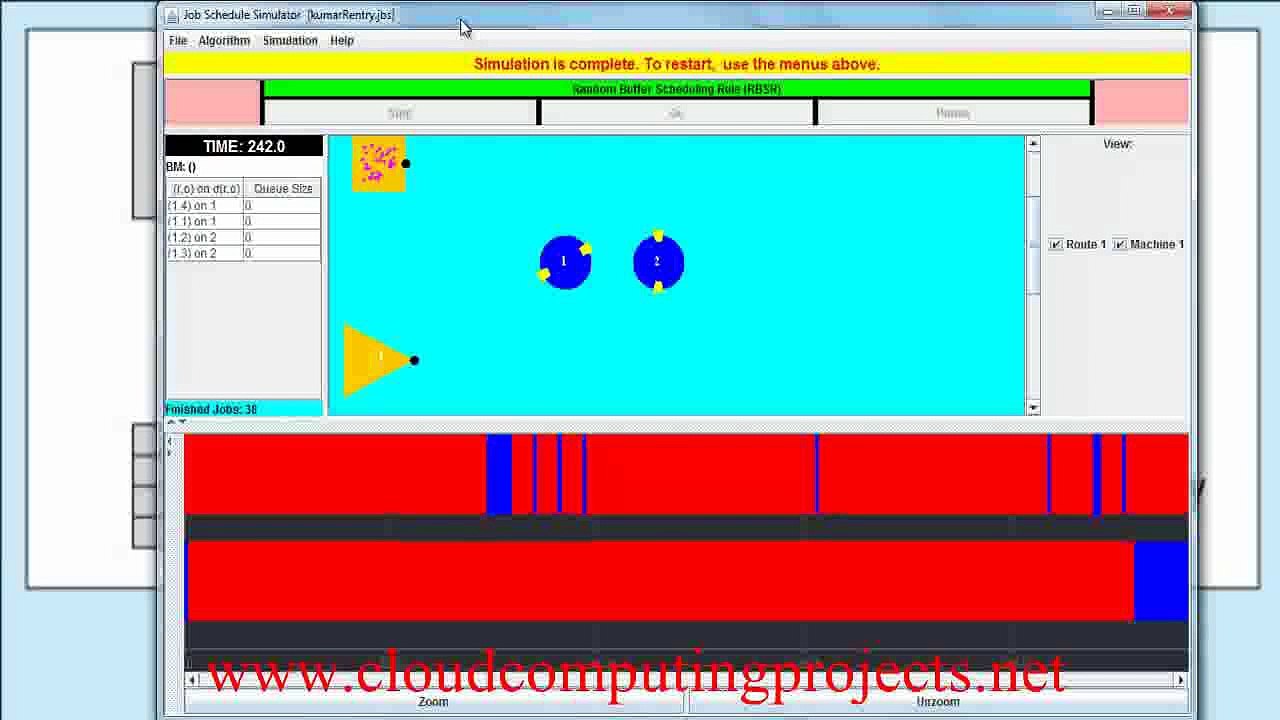Click the 'Random Buffer Scheduling Rule (RBSR)' green banner
1280x720 pixels.
click(x=677, y=89)
